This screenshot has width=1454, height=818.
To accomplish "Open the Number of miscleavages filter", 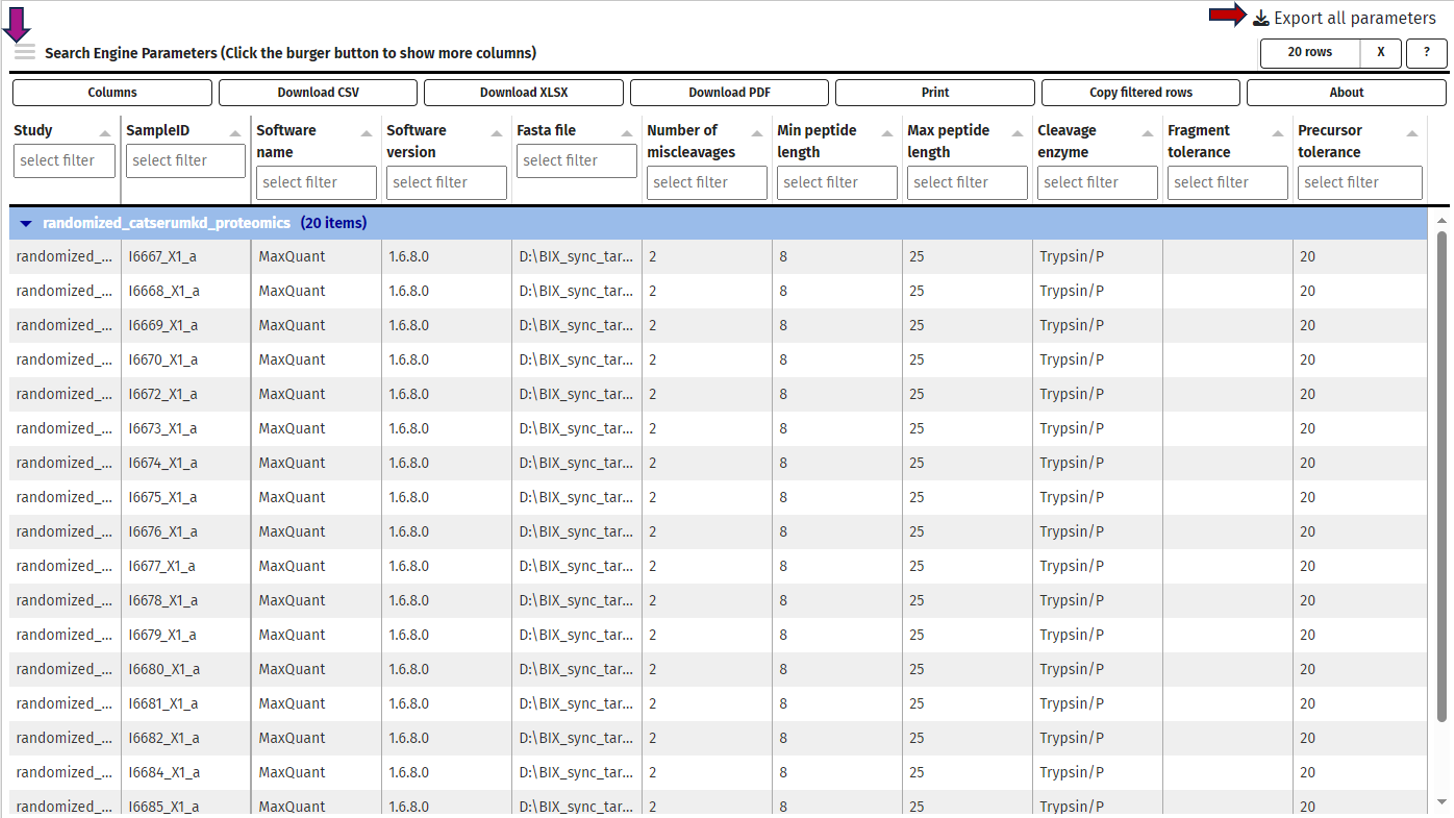I will [706, 182].
